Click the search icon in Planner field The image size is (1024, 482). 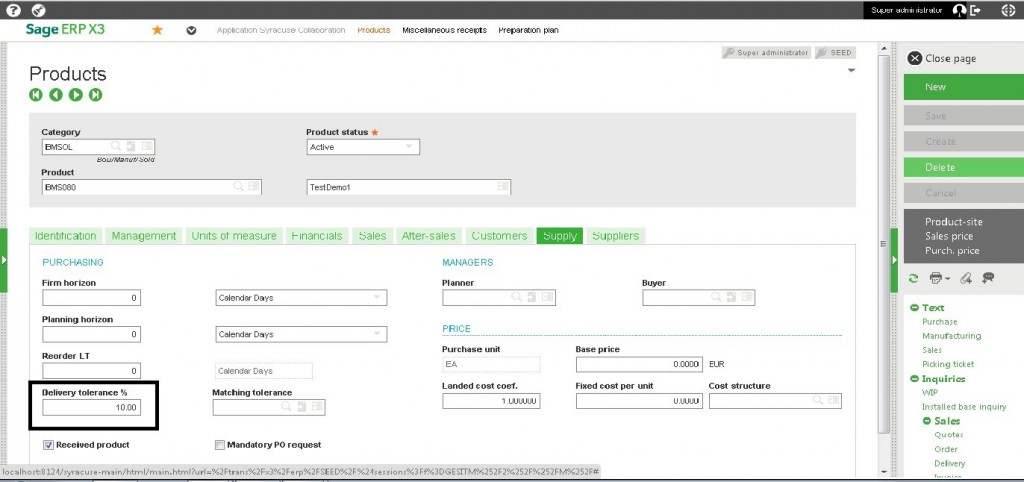click(x=517, y=297)
